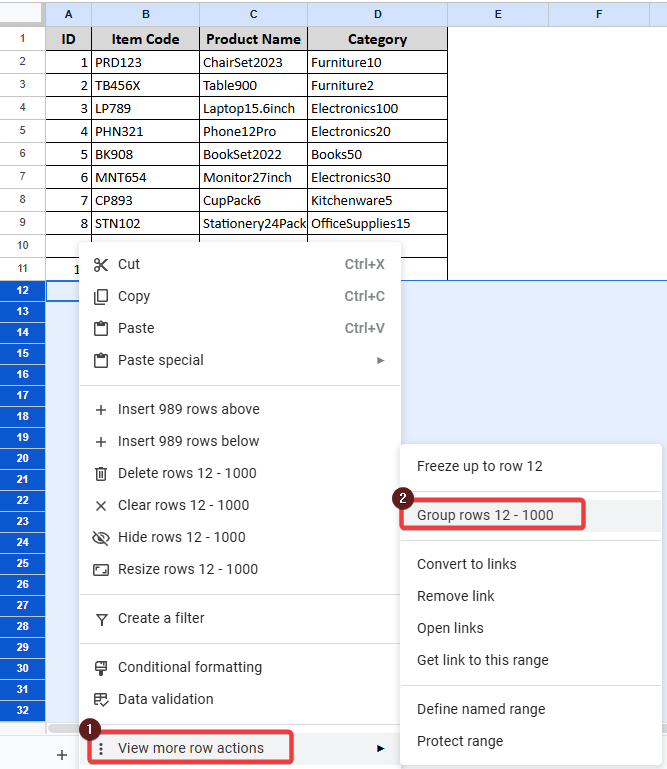This screenshot has height=769, width=667.
Task: Select Group rows 12 - 1000
Action: tap(485, 515)
